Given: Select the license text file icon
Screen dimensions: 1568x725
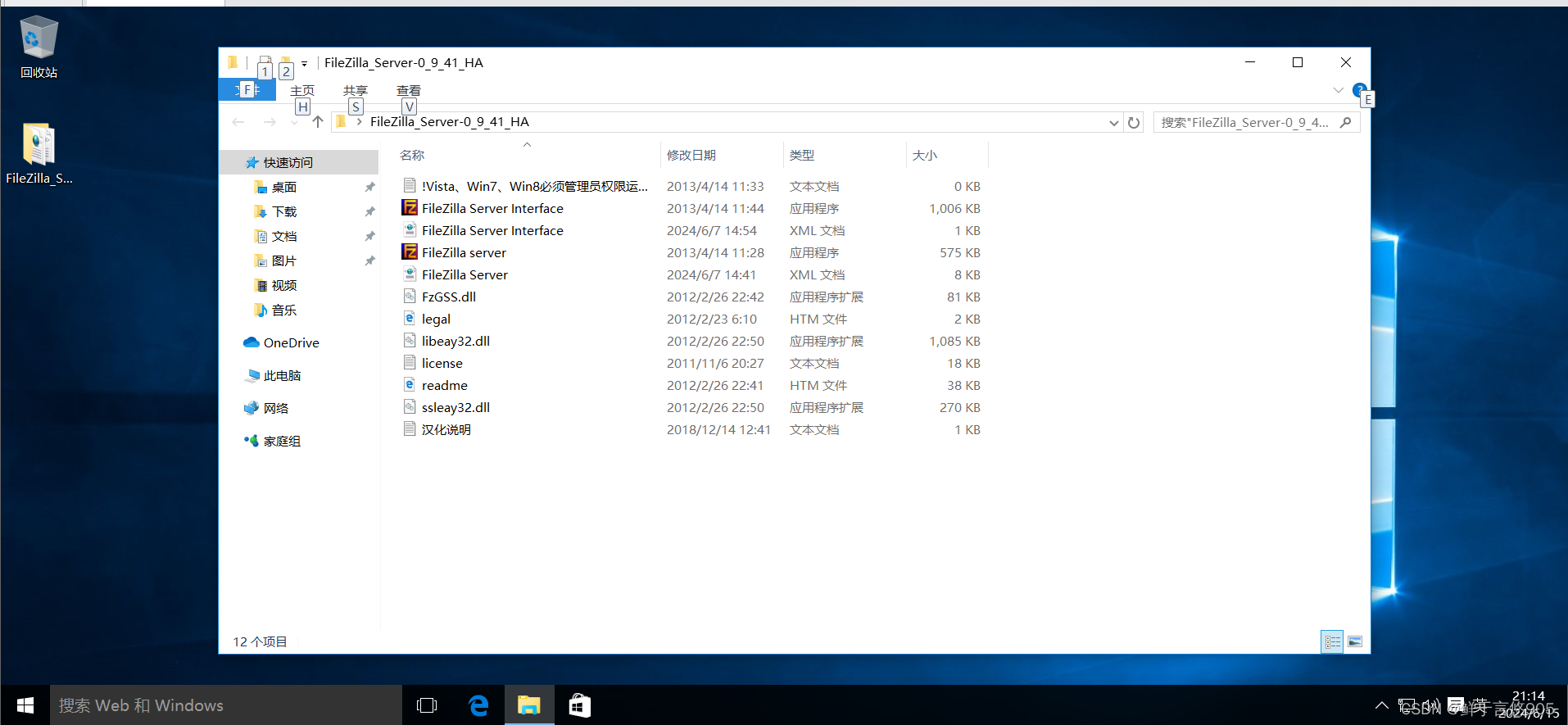Looking at the screenshot, I should click(410, 363).
